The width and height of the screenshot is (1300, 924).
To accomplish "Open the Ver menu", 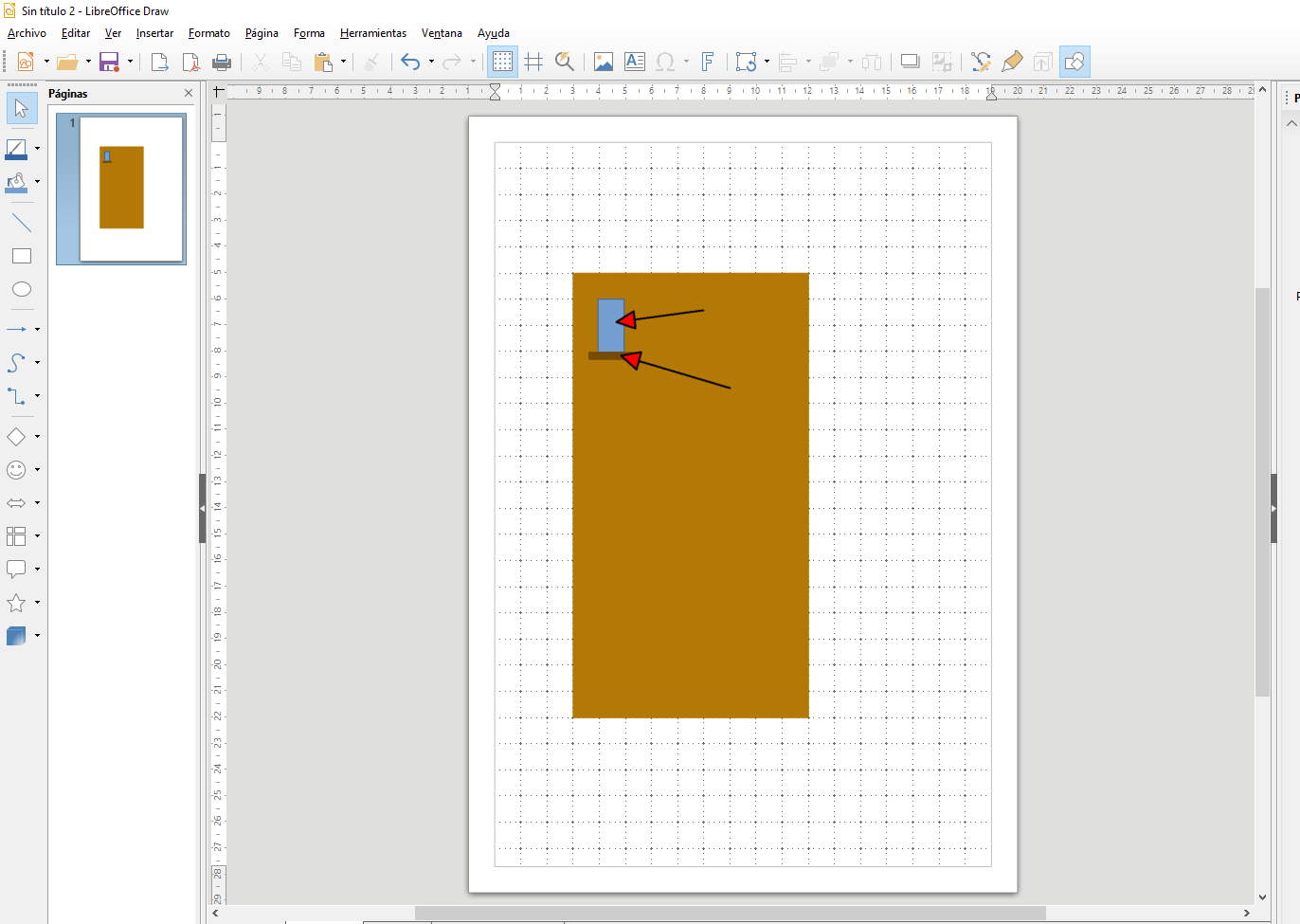I will coord(113,33).
